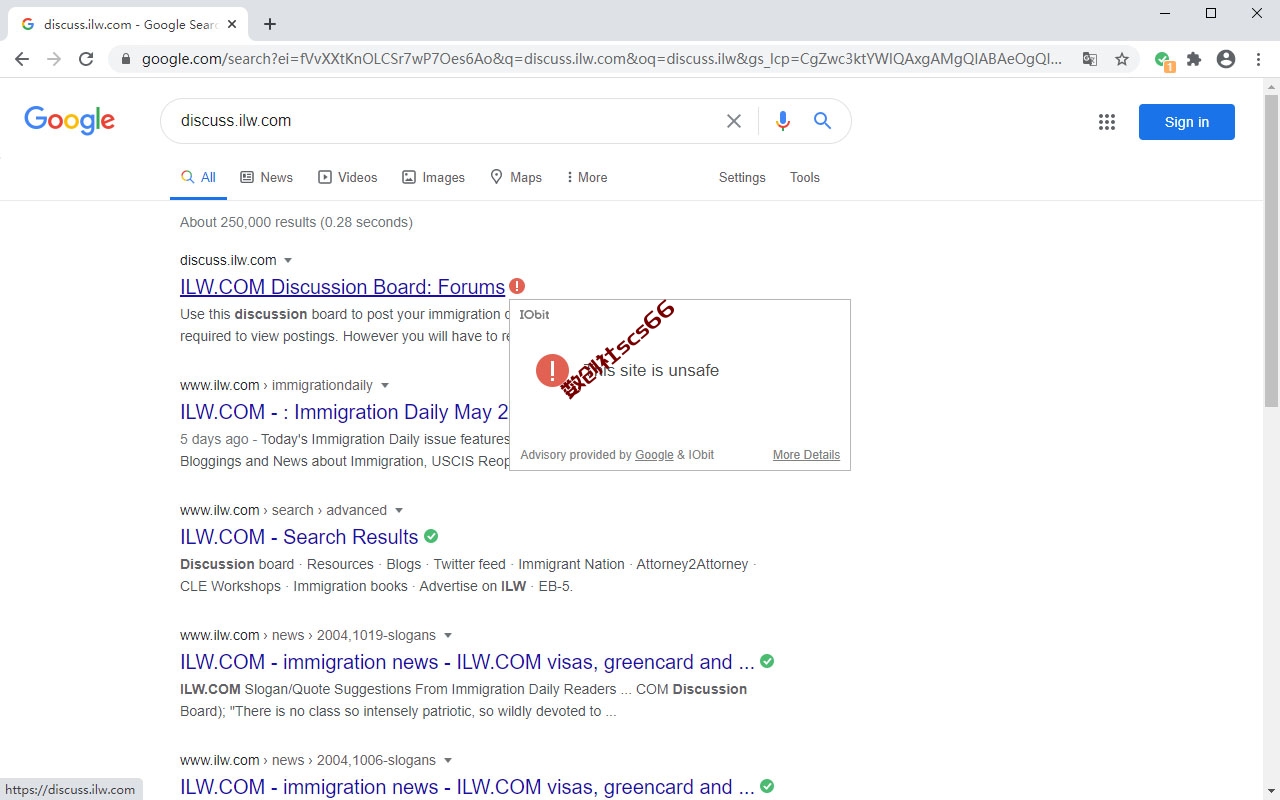Go back to the previous page
The height and width of the screenshot is (800, 1280).
[x=22, y=59]
